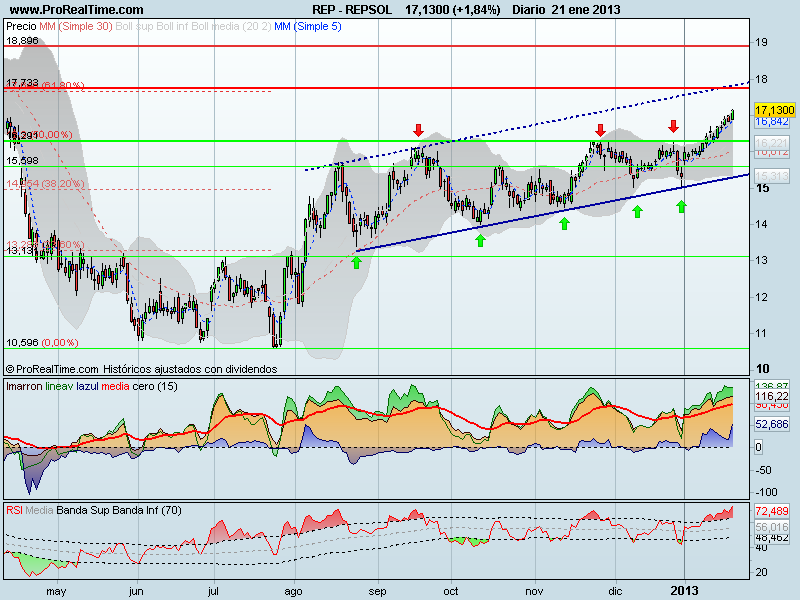Click the red 72,489 RSI value tag
This screenshot has width=800, height=600.
771,511
